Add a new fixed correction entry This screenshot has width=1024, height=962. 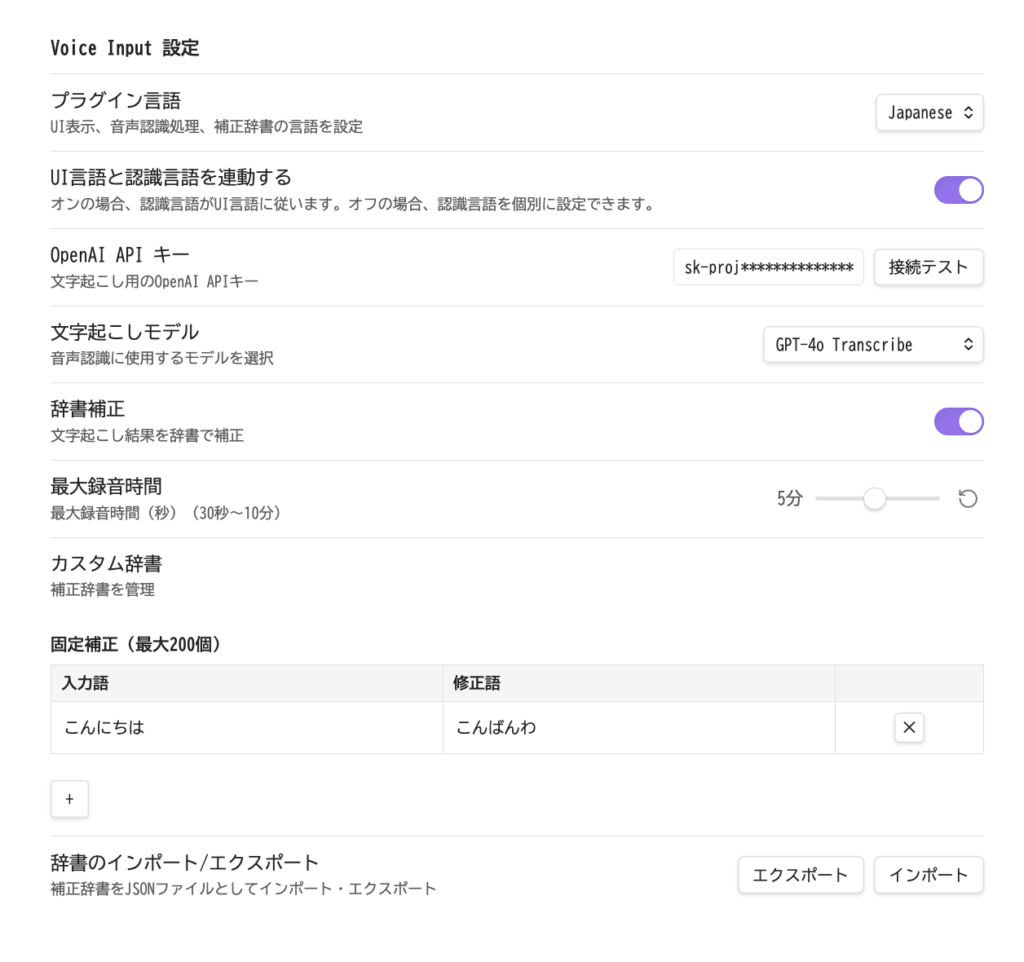pyautogui.click(x=69, y=799)
